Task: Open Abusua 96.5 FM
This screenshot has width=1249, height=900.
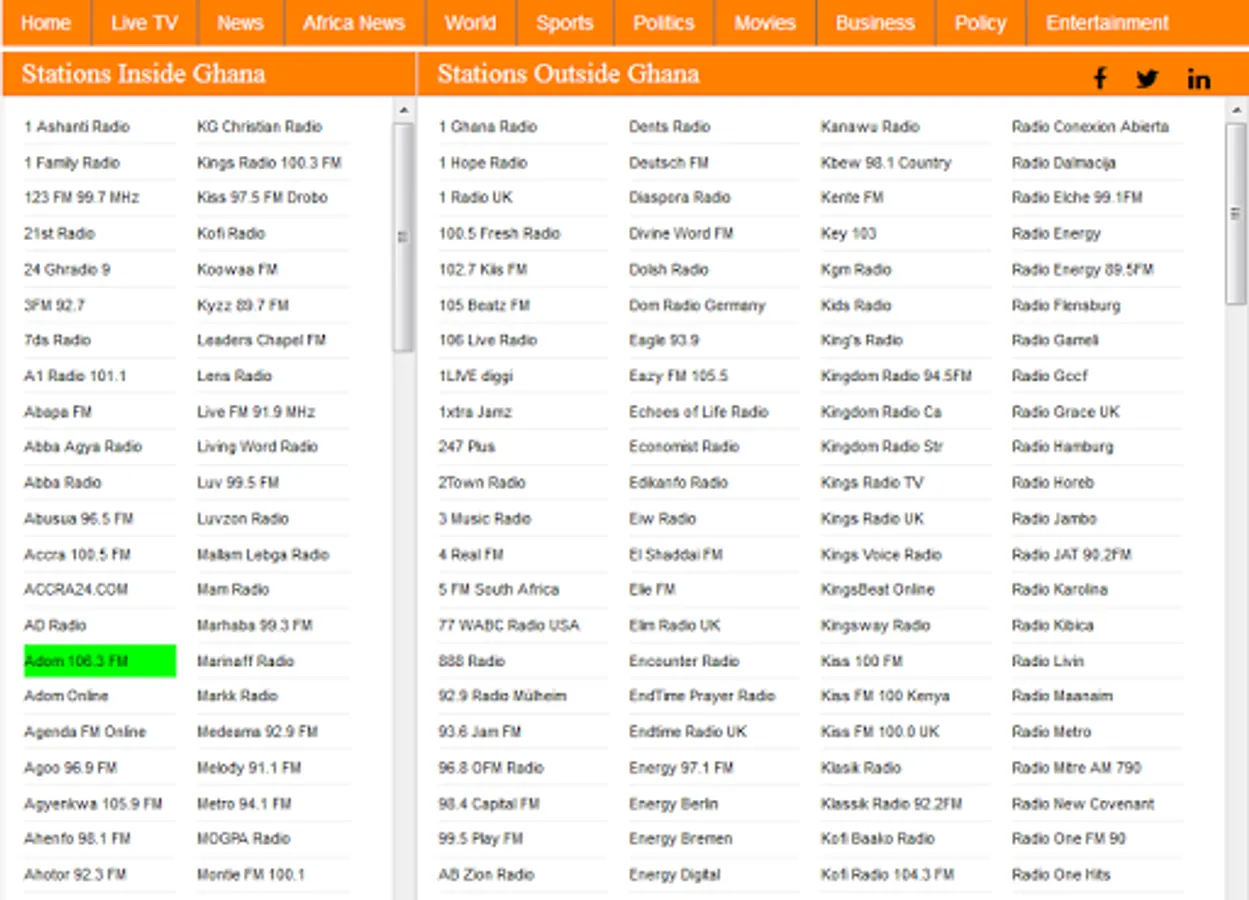Action: (78, 518)
